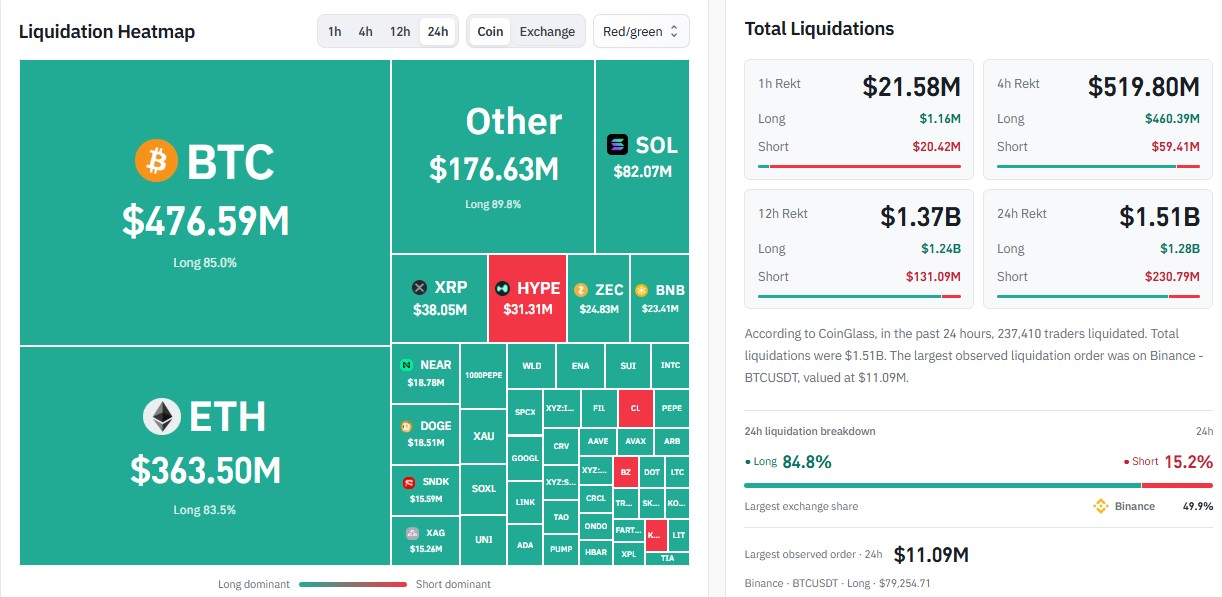Select the ADA heatmap tile

(x=525, y=545)
